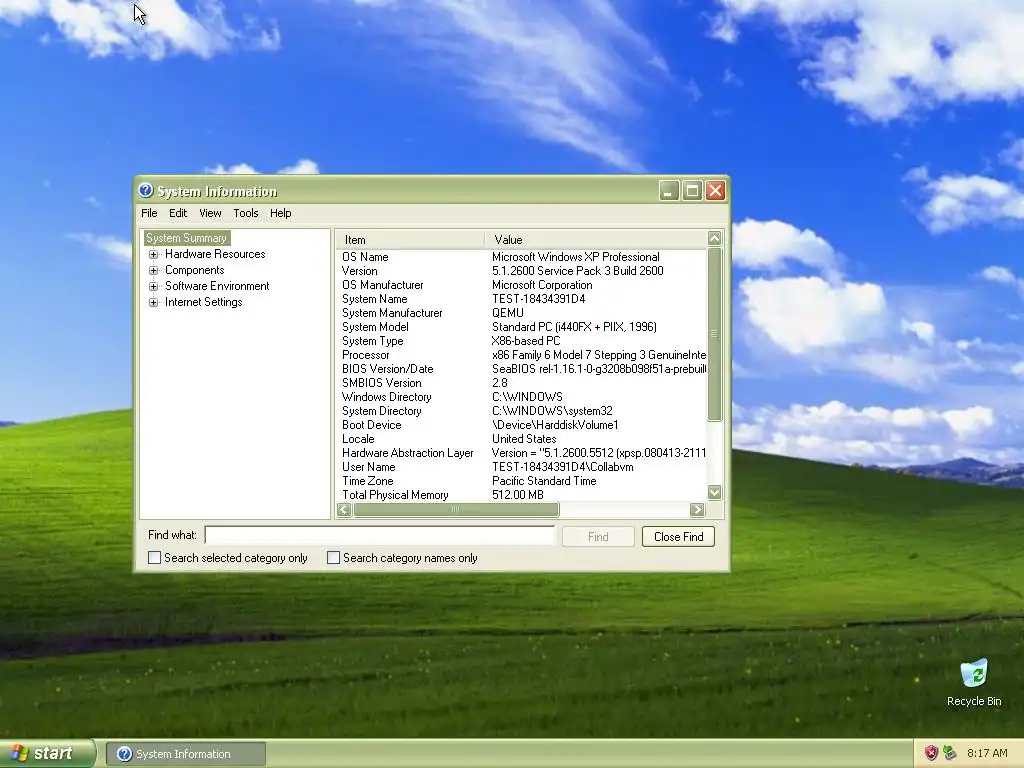The image size is (1024, 768).
Task: Click the vertical scrollbar up arrow
Action: coord(714,238)
